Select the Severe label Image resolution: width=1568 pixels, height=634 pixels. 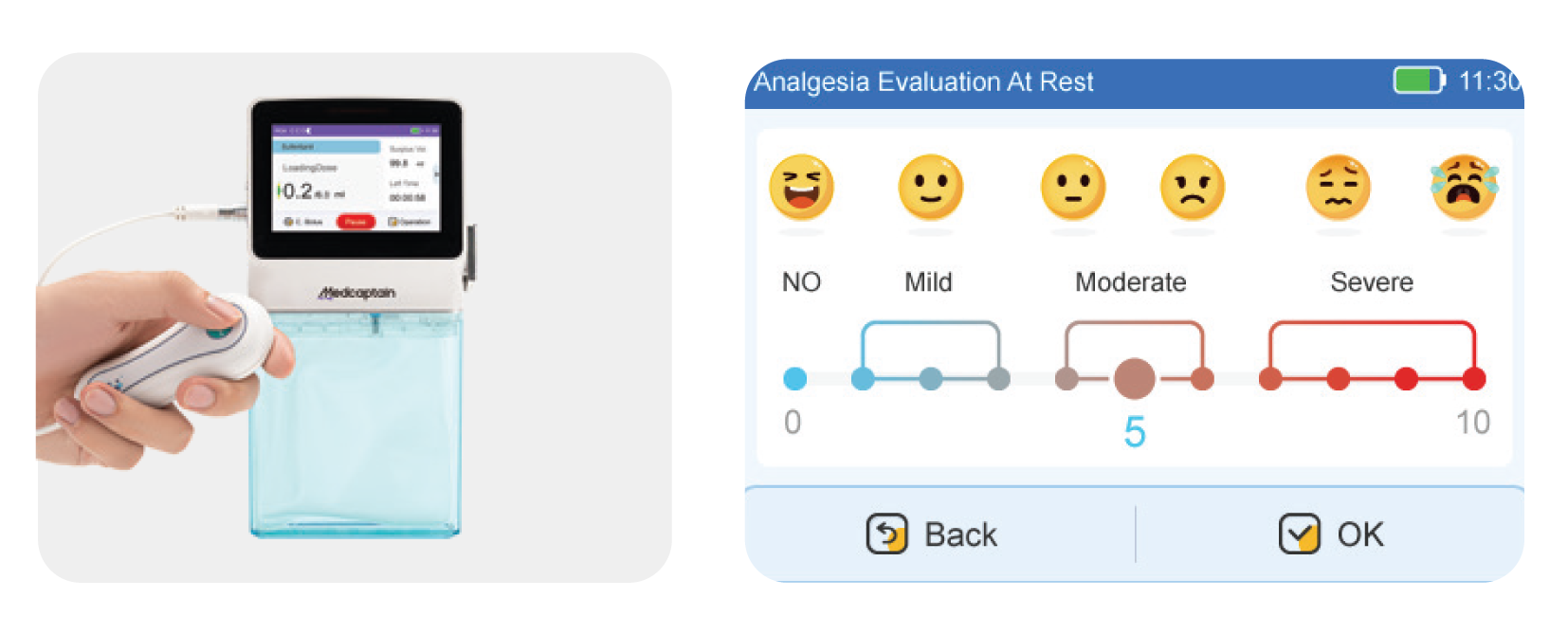click(x=1372, y=282)
